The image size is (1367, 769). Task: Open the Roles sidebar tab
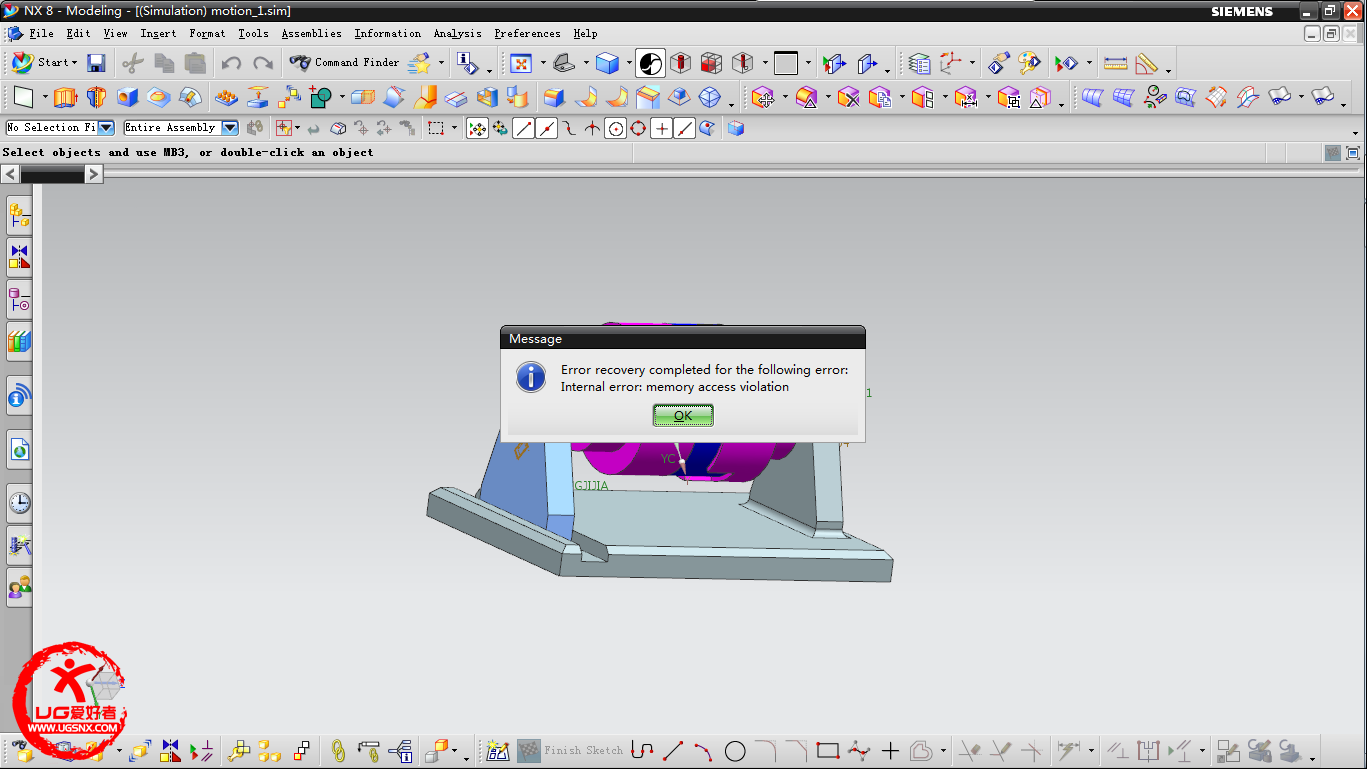click(19, 587)
